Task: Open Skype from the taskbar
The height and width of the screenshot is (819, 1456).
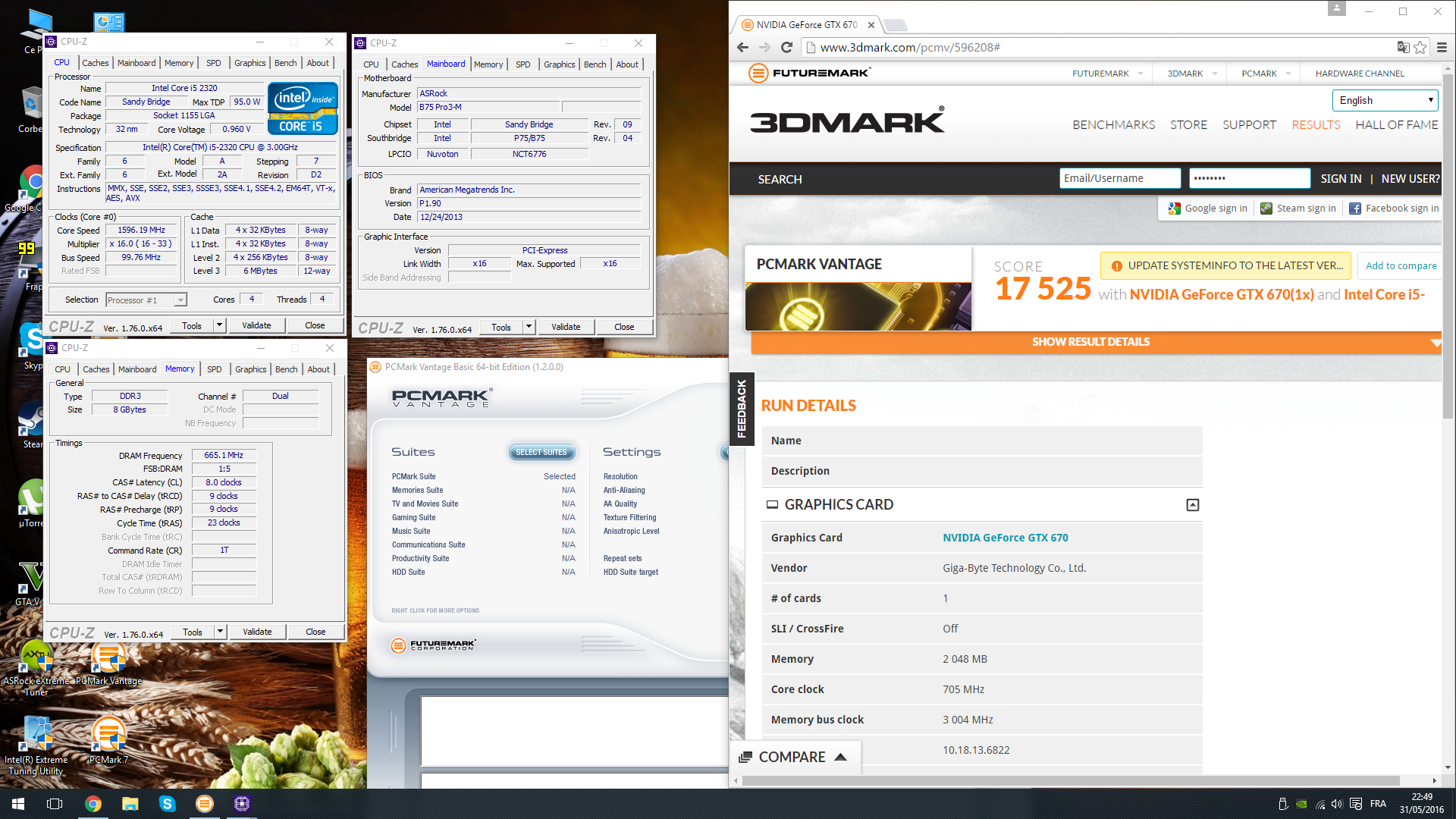Action: [x=168, y=804]
